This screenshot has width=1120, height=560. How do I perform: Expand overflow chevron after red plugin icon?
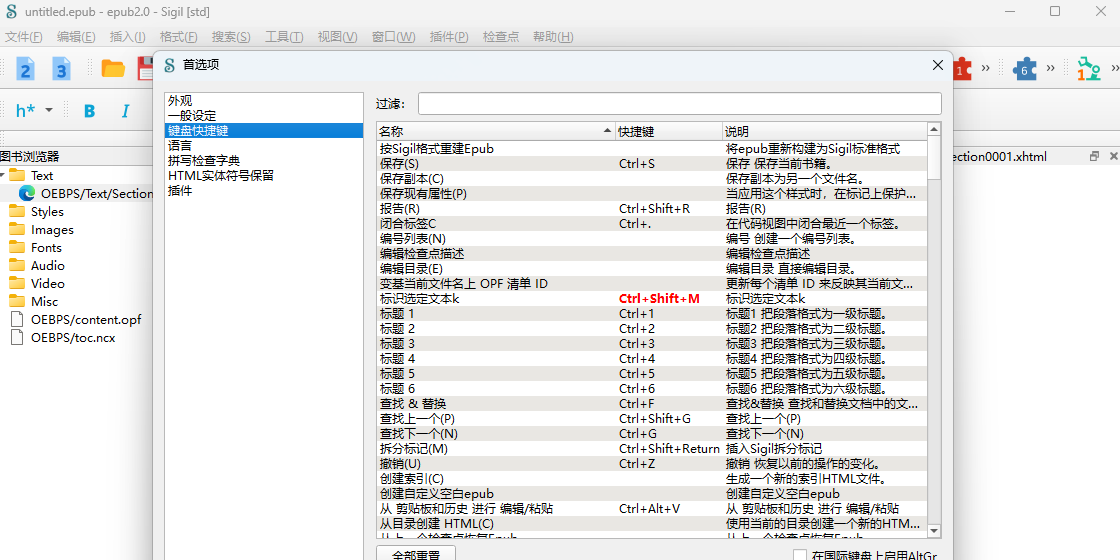coord(986,69)
